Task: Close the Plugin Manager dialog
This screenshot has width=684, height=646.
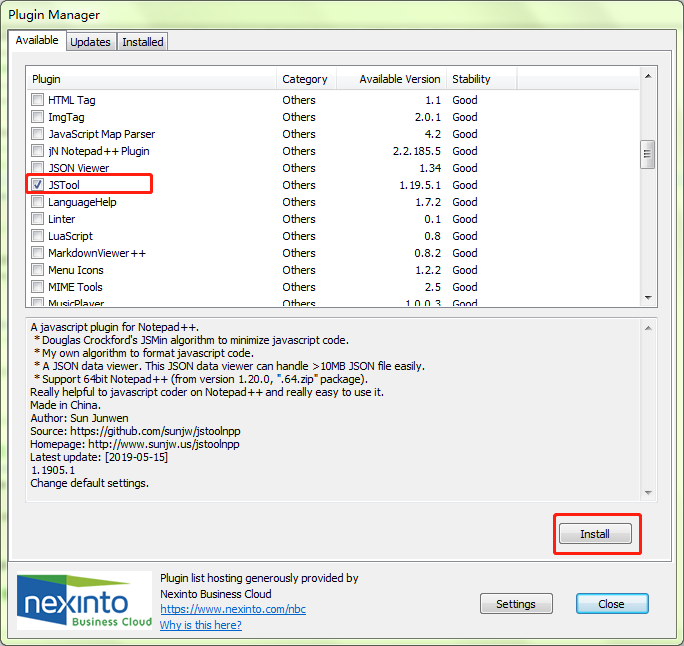Action: coord(612,604)
